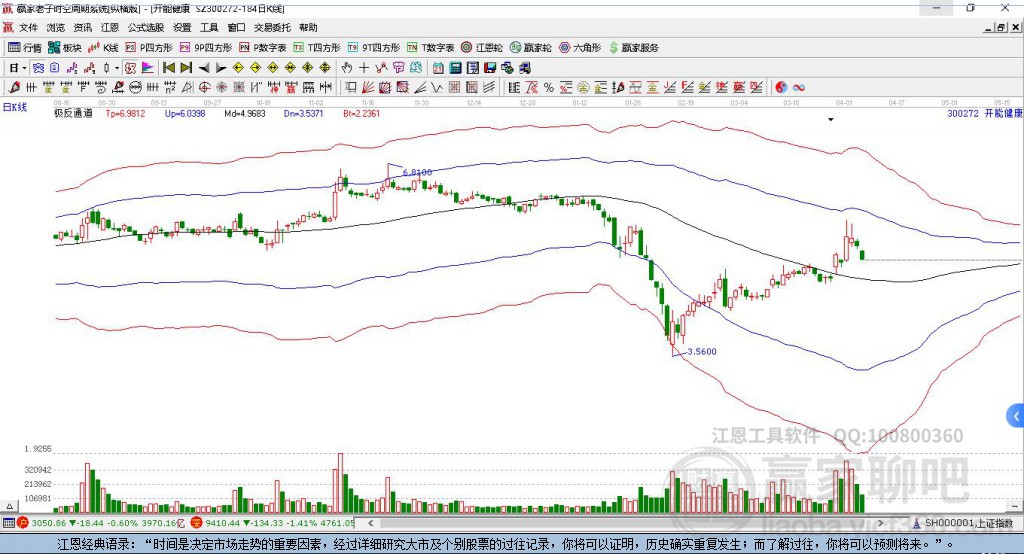The height and width of the screenshot is (554, 1024).
Task: Click the Dn=3.5371 indicator value
Action: 304,113
